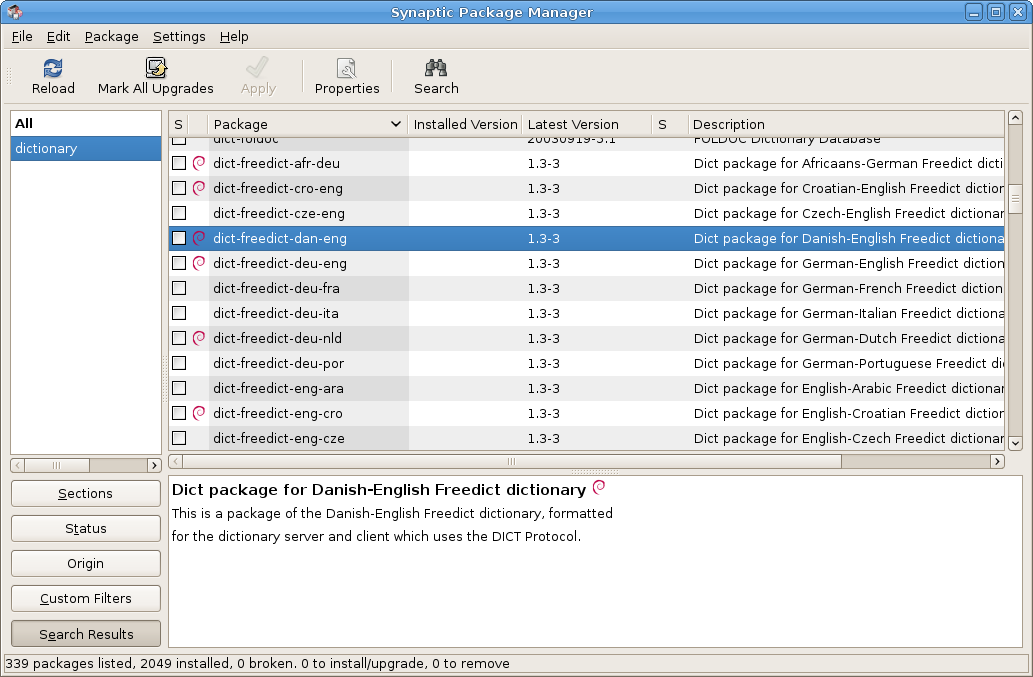Click the Mark All Upgrades icon
This screenshot has width=1033, height=677.
coord(156,68)
